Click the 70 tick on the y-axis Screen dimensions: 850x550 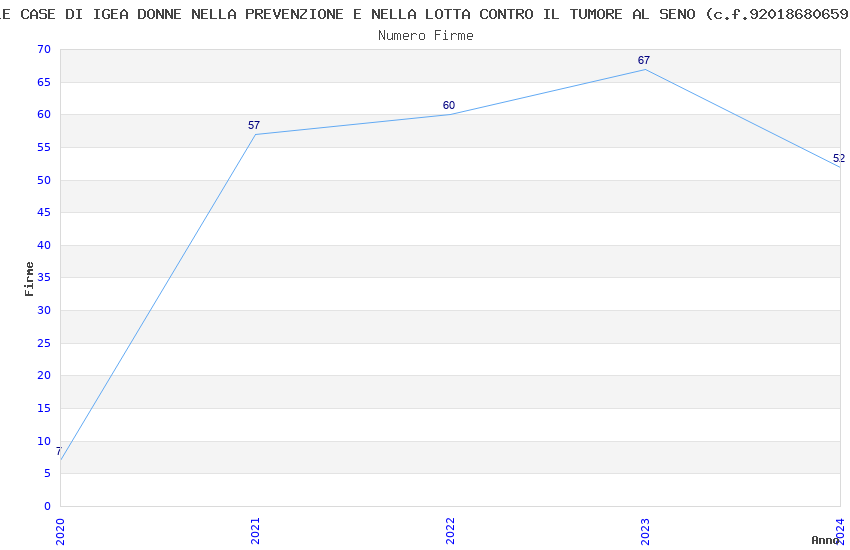42,50
